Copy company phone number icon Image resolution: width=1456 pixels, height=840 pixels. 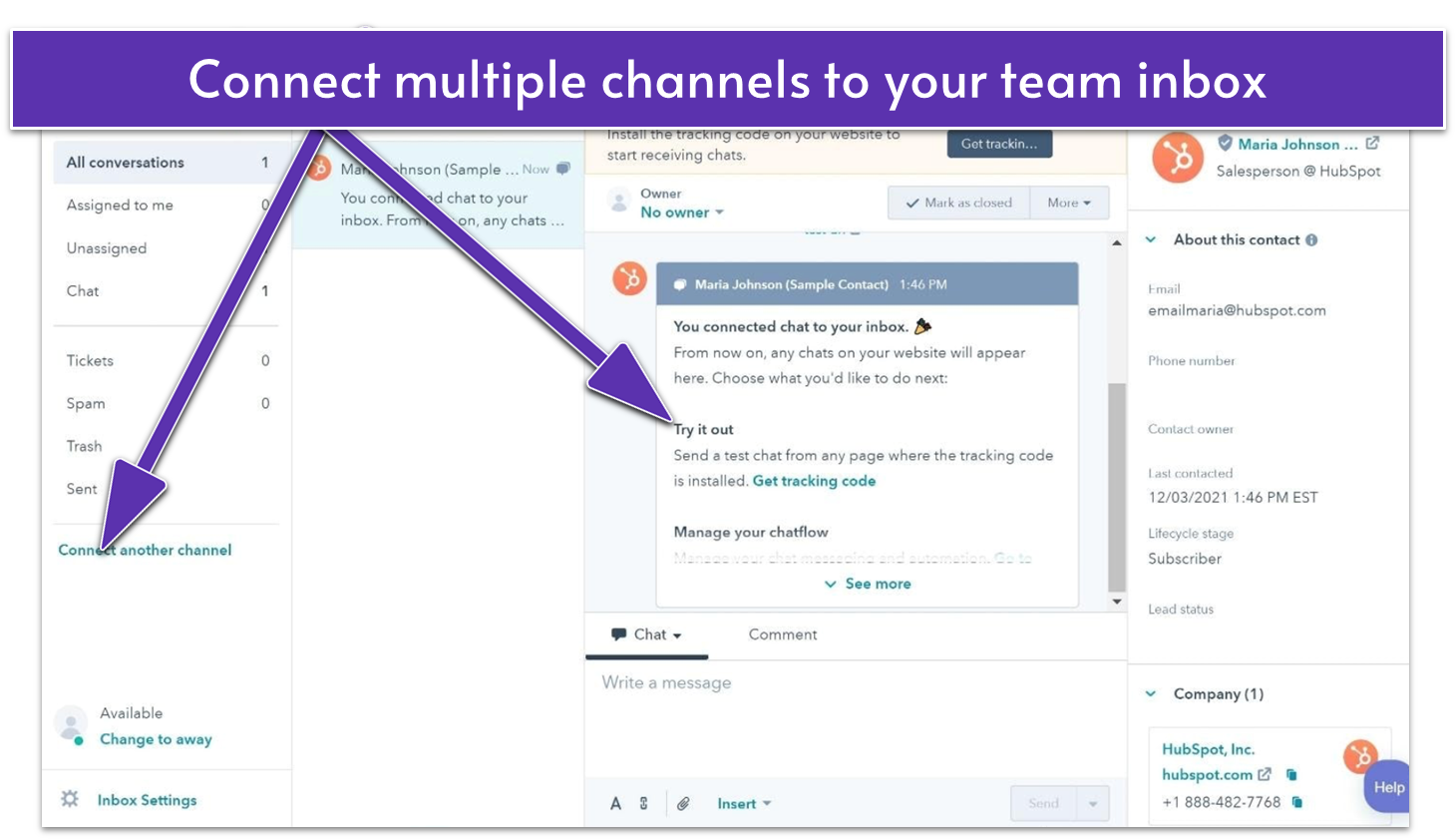[x=1296, y=802]
